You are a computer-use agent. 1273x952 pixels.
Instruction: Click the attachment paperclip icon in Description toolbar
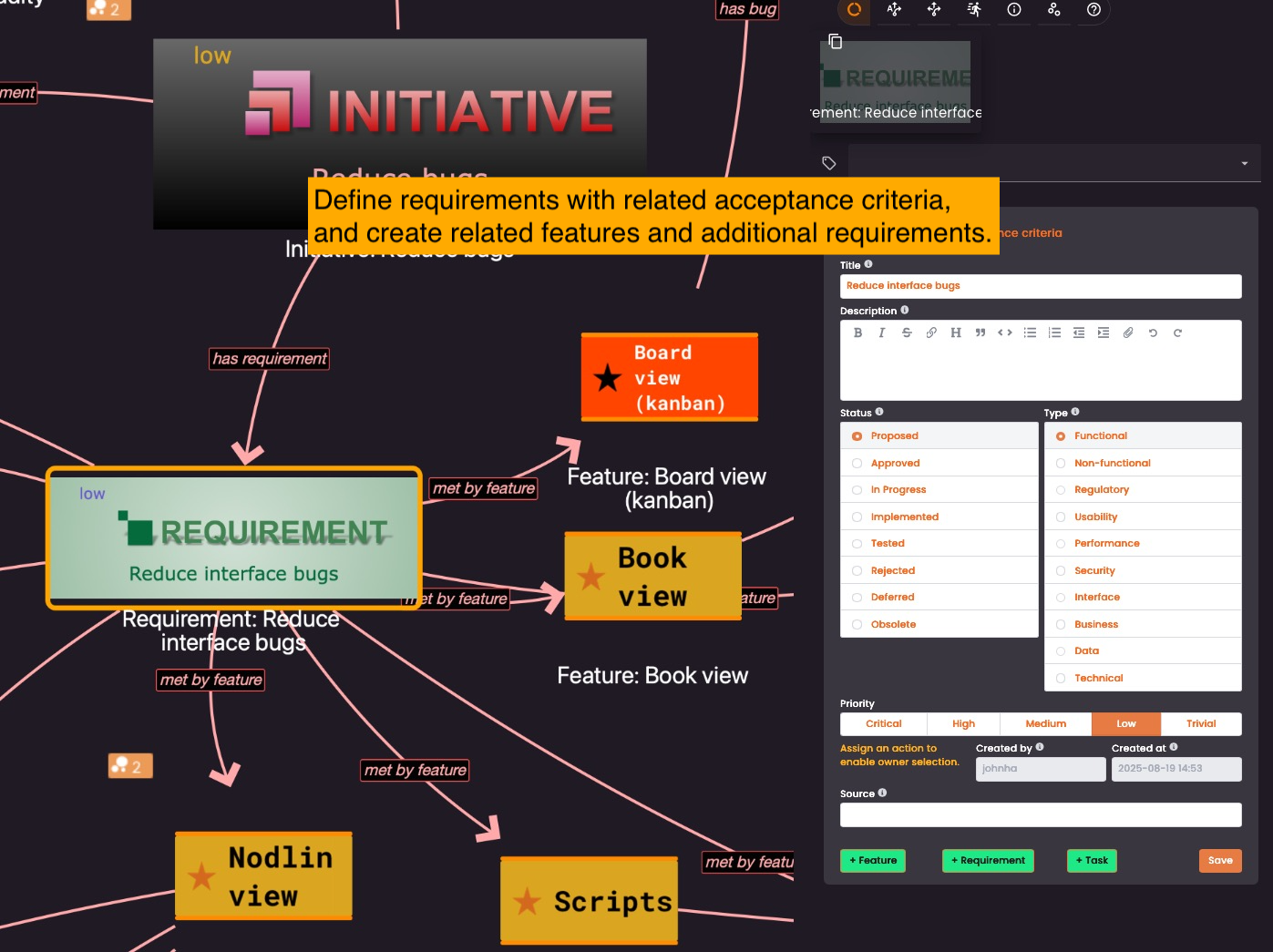[1128, 333]
